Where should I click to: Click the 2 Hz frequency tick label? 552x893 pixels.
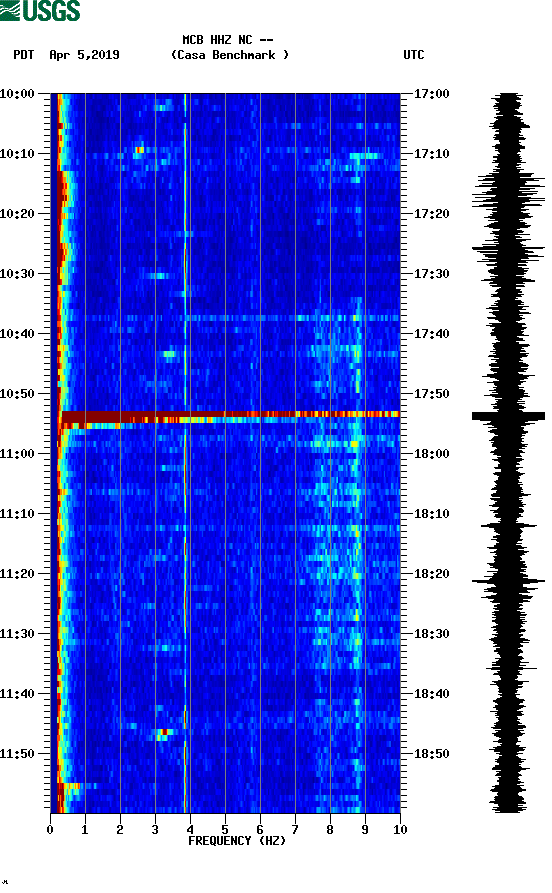click(120, 830)
